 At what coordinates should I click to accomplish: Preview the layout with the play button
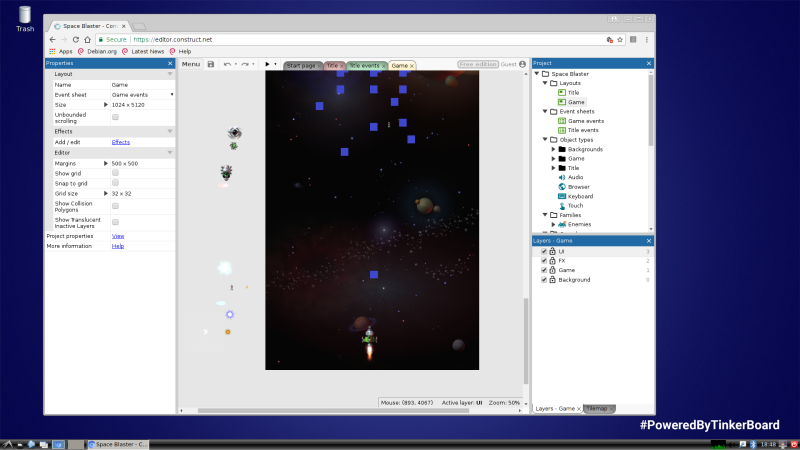267,64
